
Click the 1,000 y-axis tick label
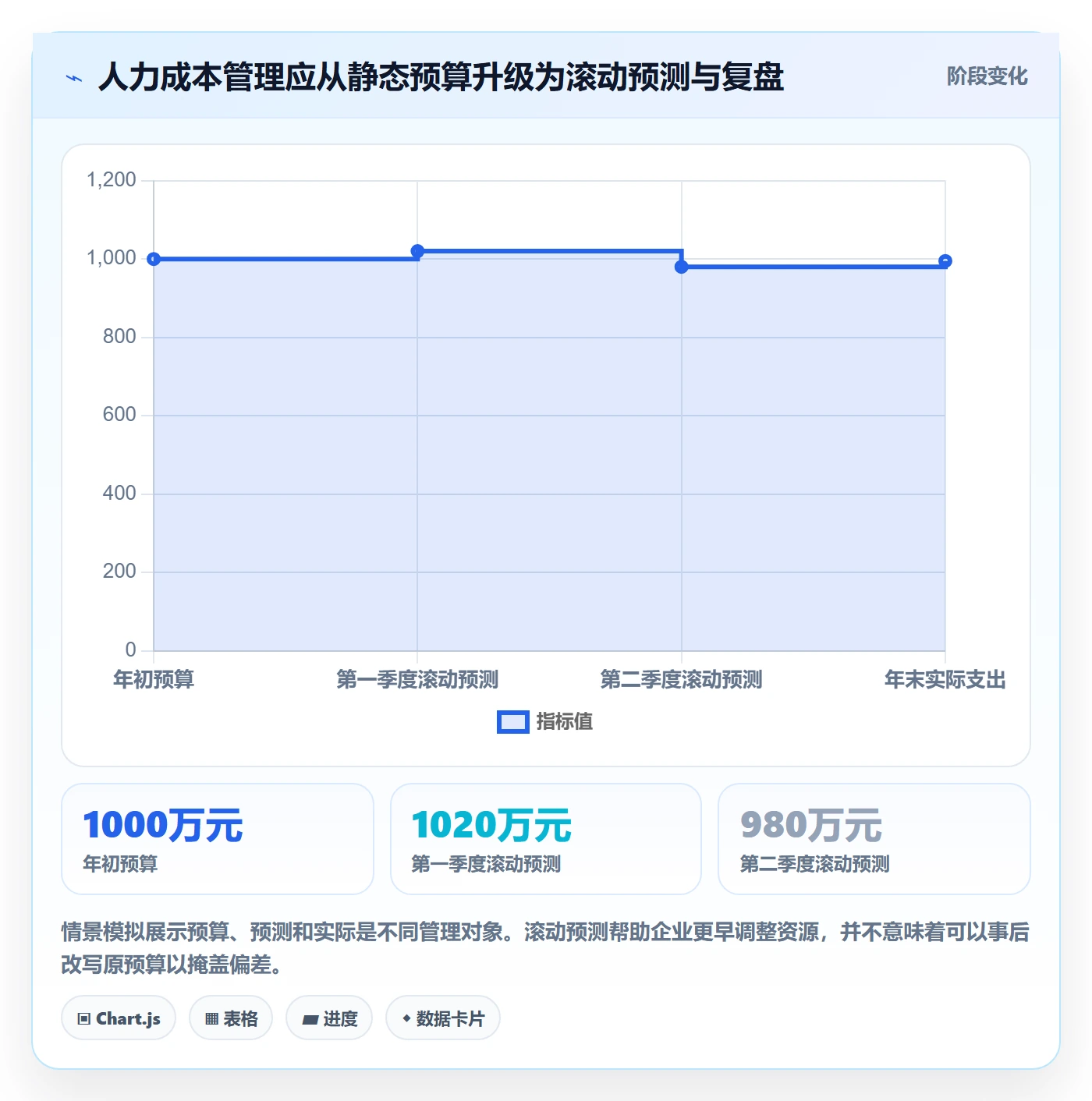112,258
